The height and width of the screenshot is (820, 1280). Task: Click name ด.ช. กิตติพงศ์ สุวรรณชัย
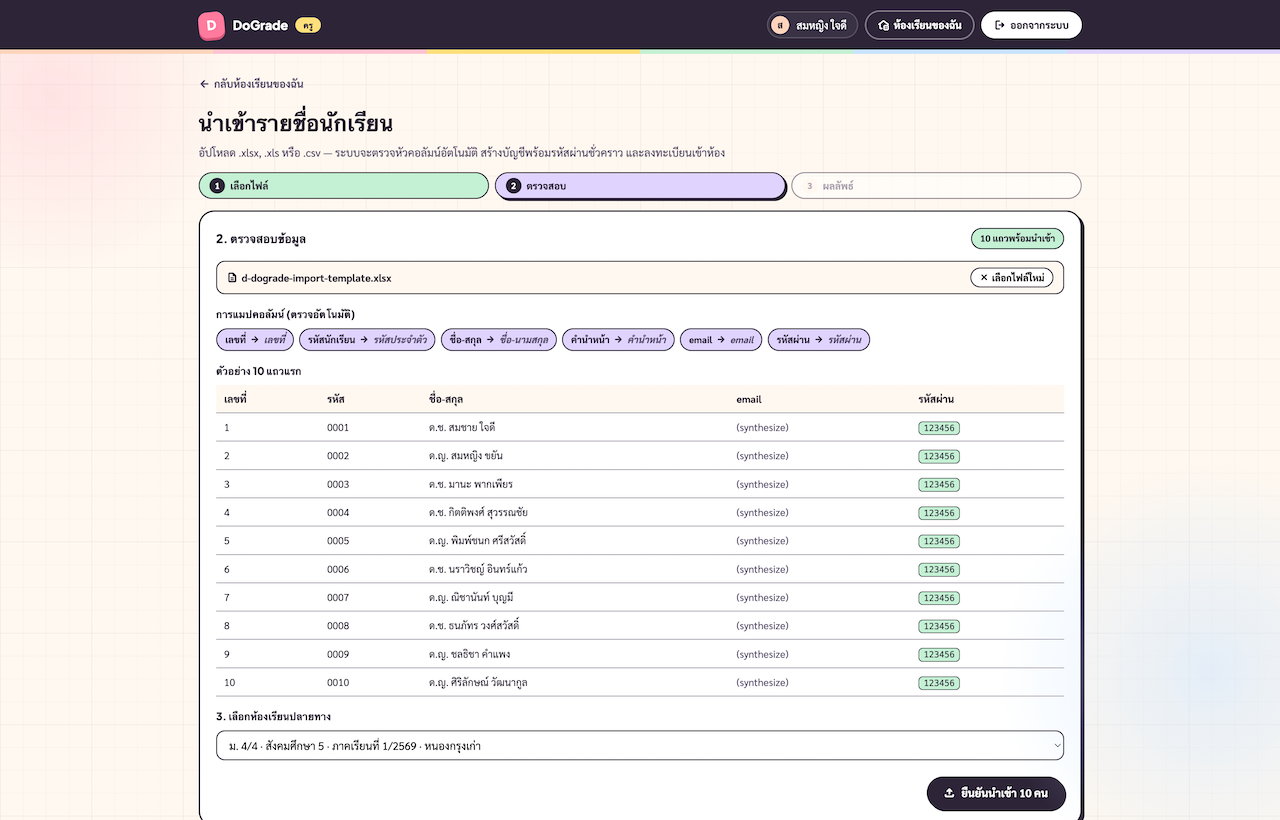tap(478, 513)
